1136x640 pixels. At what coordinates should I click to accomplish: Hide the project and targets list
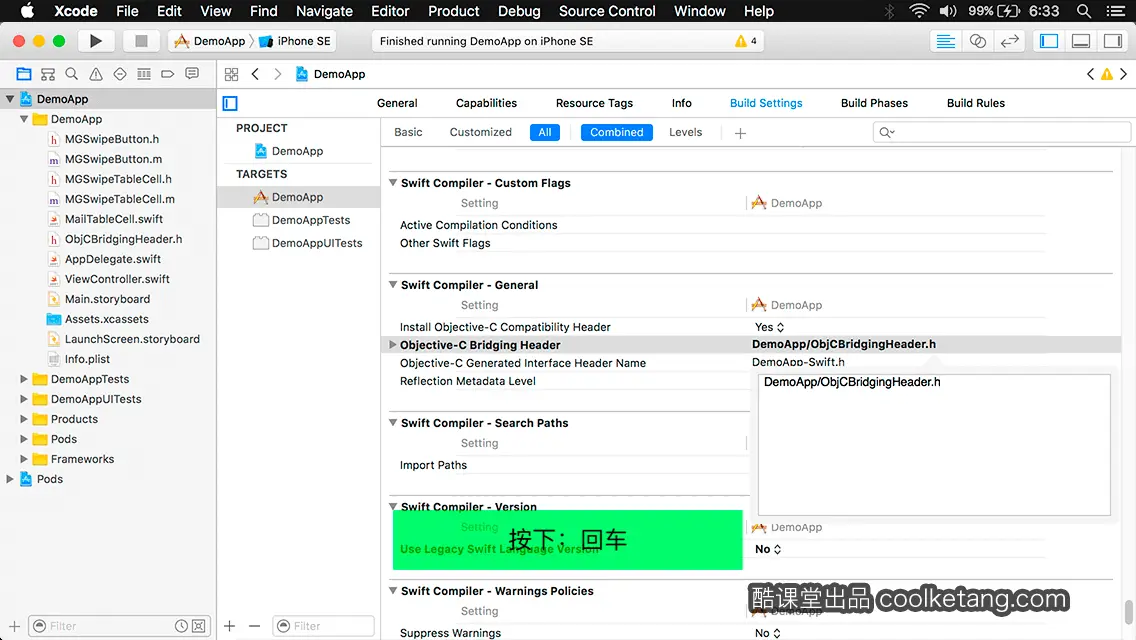[230, 104]
